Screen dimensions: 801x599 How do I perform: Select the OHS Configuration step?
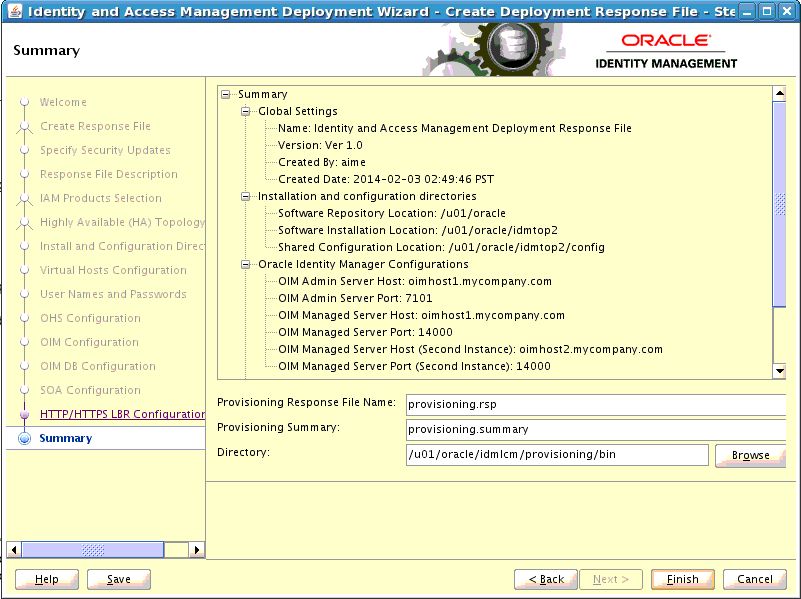pos(90,318)
